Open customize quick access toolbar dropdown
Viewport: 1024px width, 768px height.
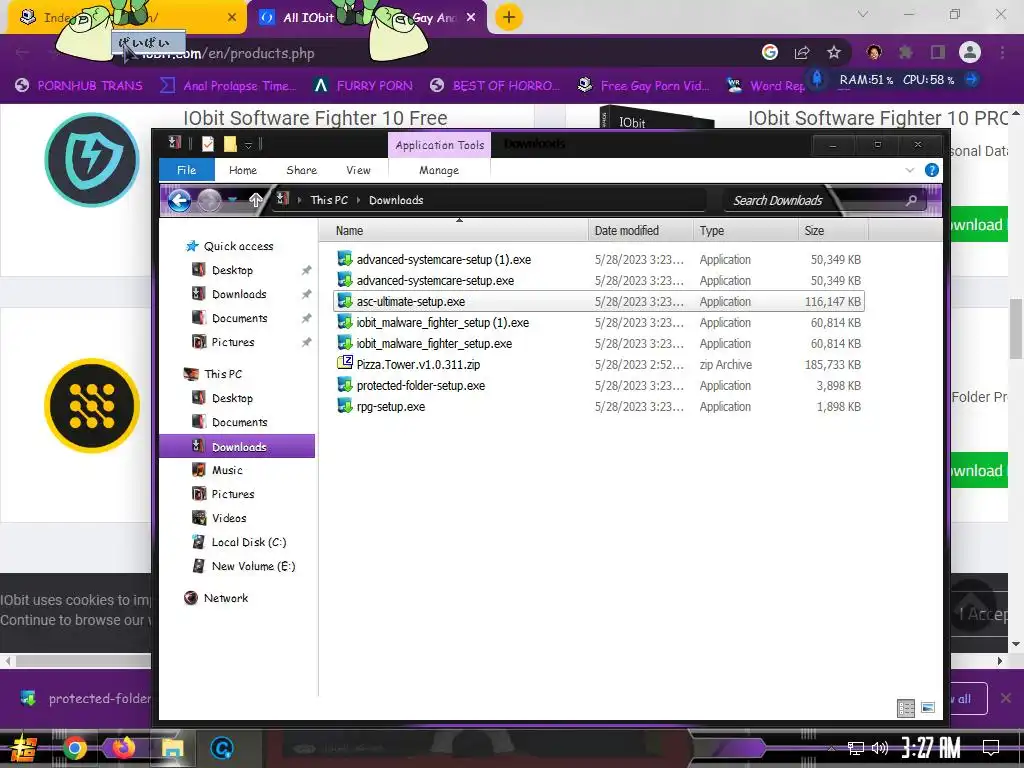pyautogui.click(x=249, y=144)
